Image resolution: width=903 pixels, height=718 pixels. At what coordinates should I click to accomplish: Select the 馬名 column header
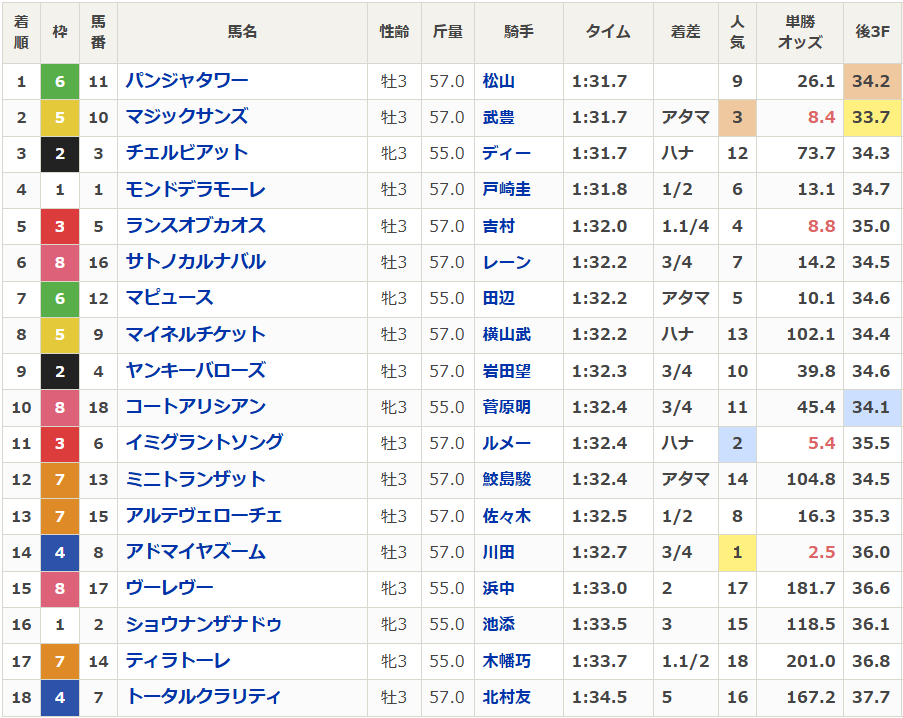pyautogui.click(x=242, y=32)
